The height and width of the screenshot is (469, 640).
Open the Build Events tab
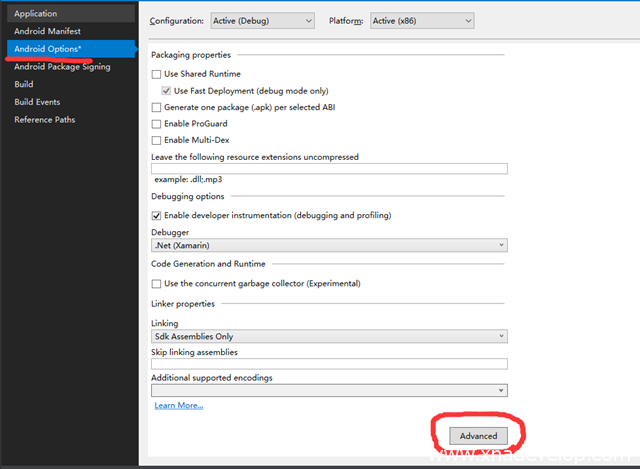tap(37, 102)
